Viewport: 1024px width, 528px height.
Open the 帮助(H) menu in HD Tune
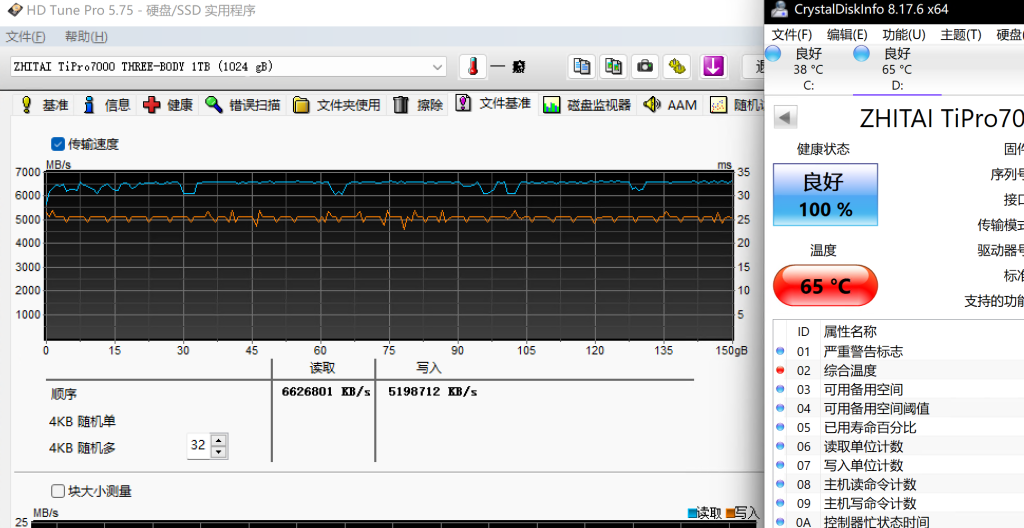86,37
